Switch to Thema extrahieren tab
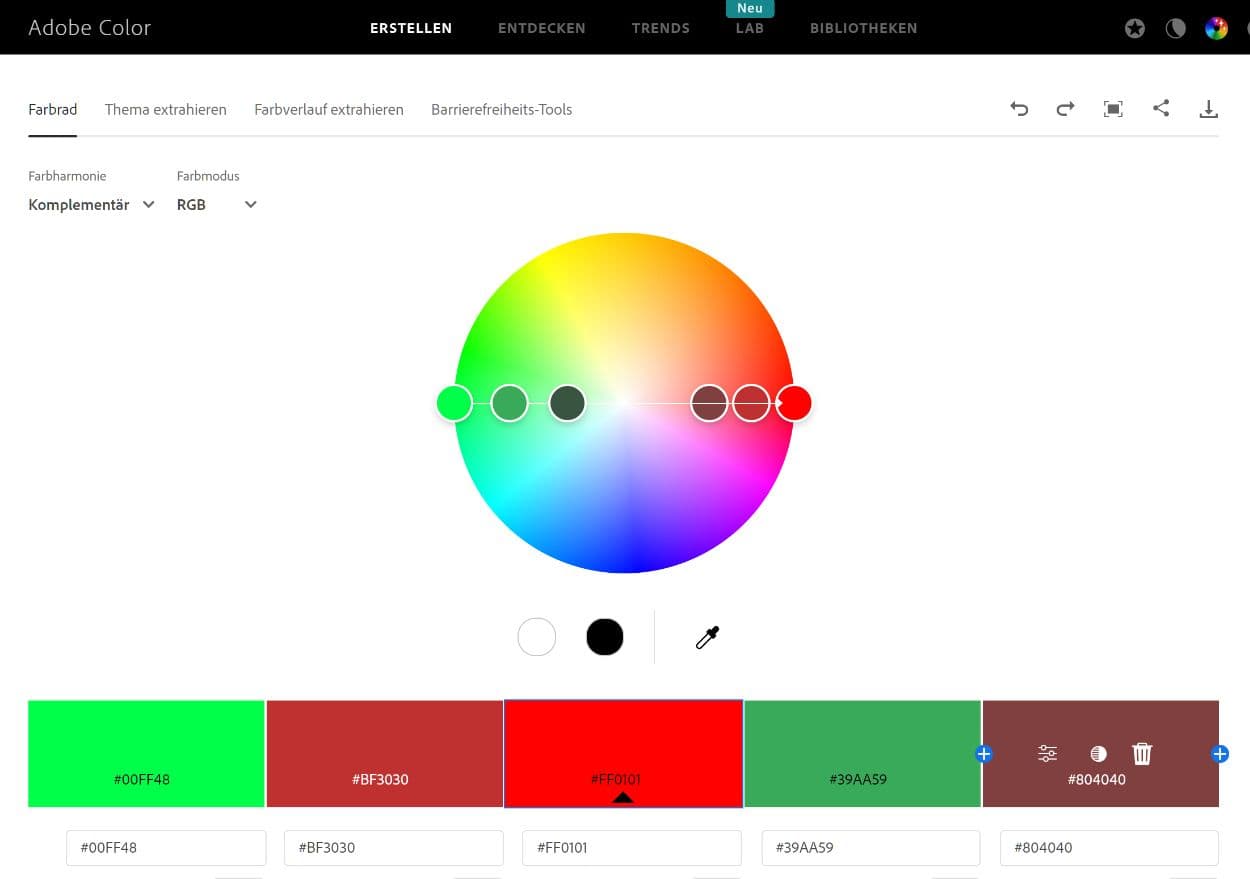 click(x=165, y=110)
